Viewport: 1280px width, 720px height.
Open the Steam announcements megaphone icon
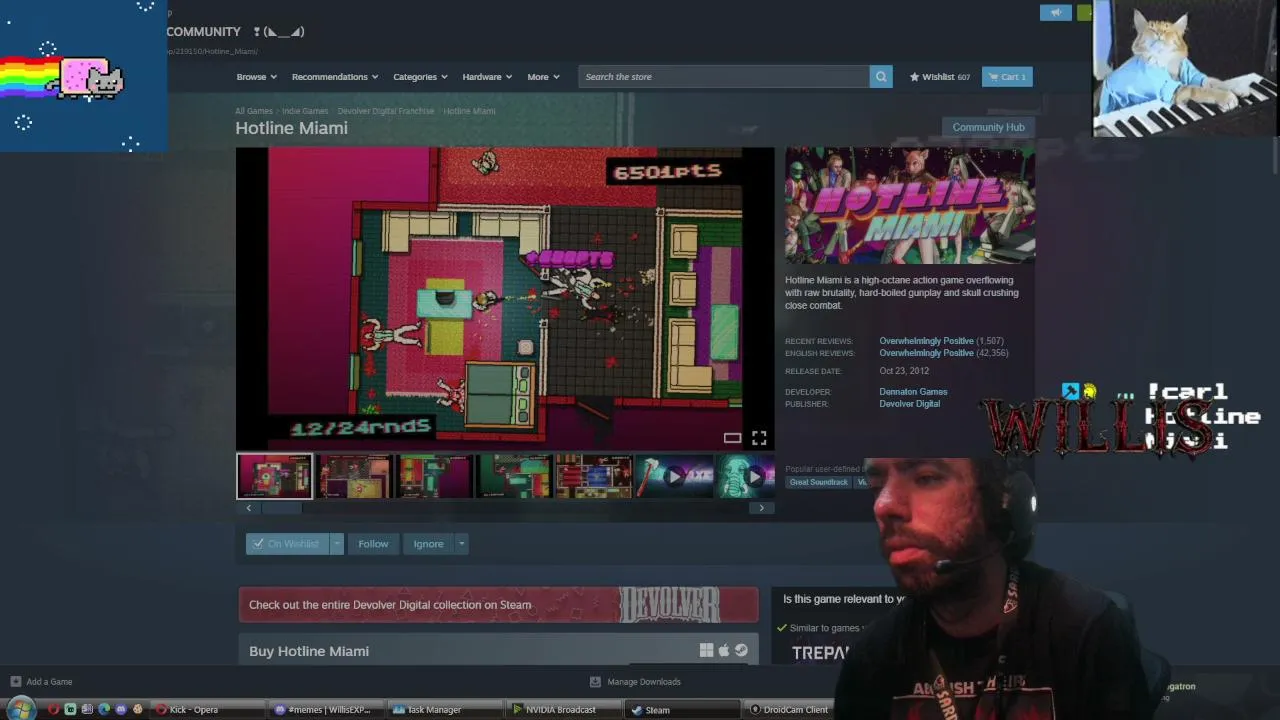[1055, 12]
